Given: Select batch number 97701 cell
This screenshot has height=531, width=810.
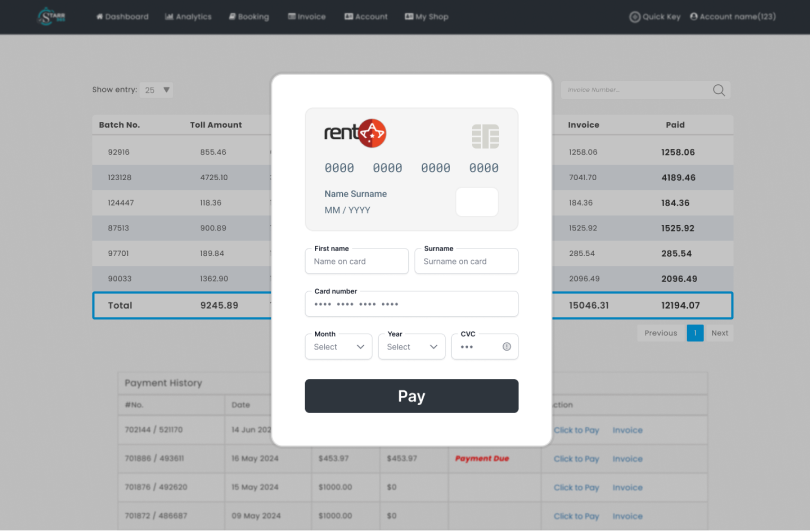Looking at the screenshot, I should [x=118, y=254].
